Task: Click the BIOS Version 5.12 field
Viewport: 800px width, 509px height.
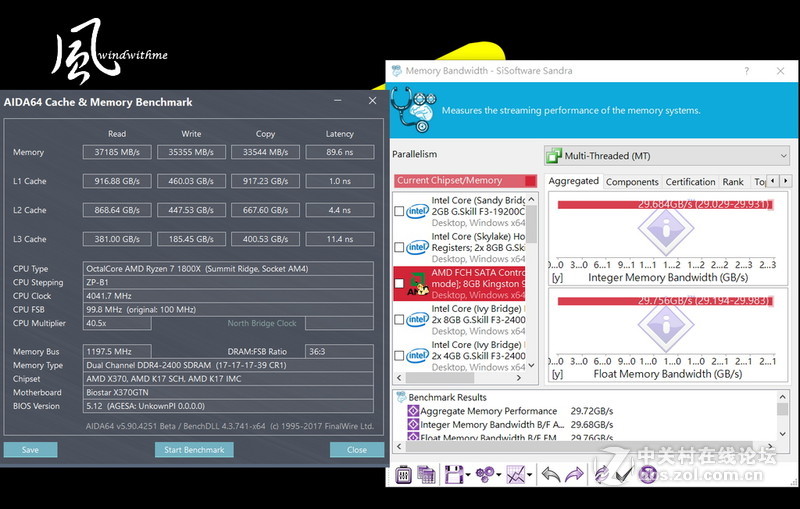Action: (228, 406)
